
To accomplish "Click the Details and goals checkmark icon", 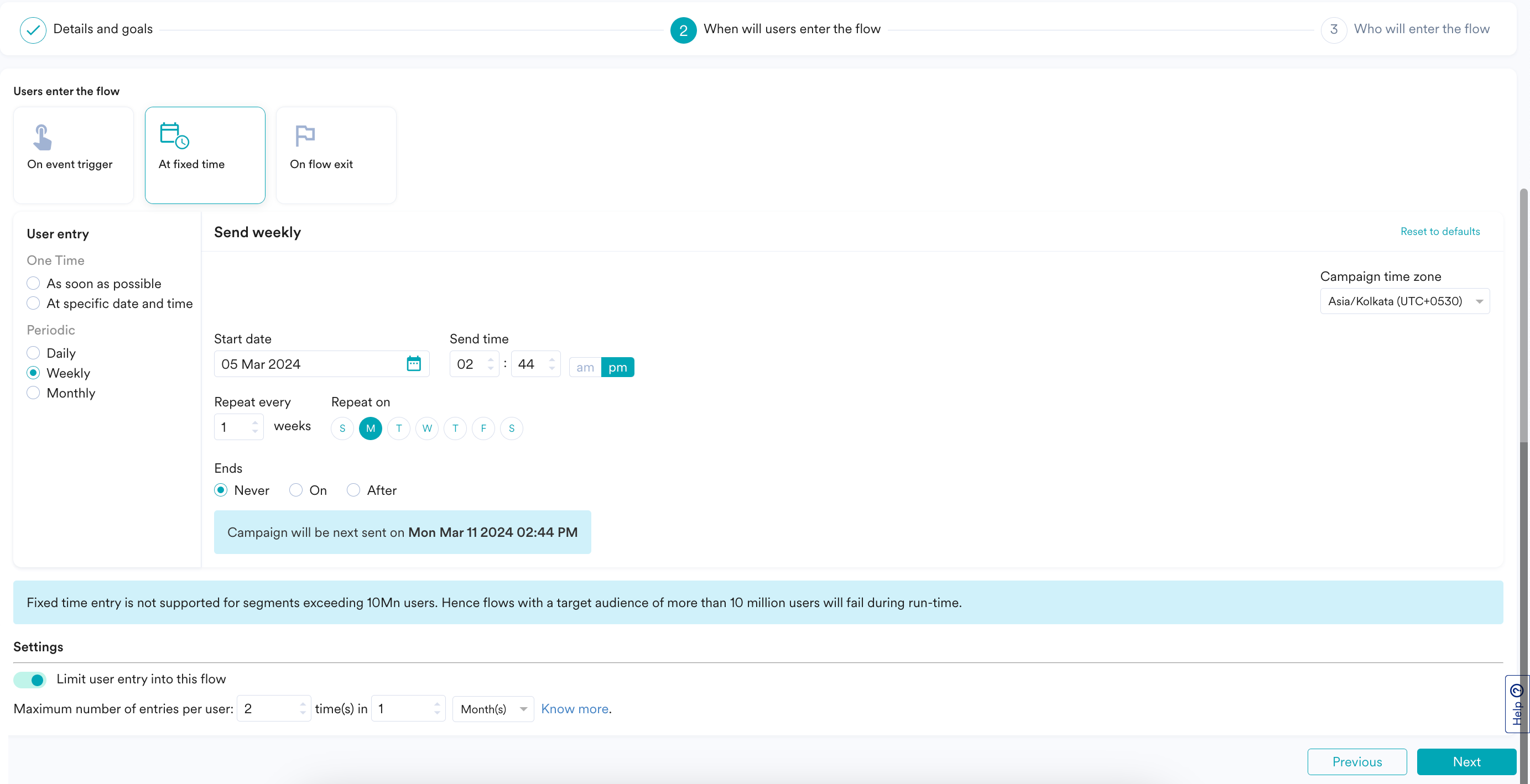I will point(33,30).
